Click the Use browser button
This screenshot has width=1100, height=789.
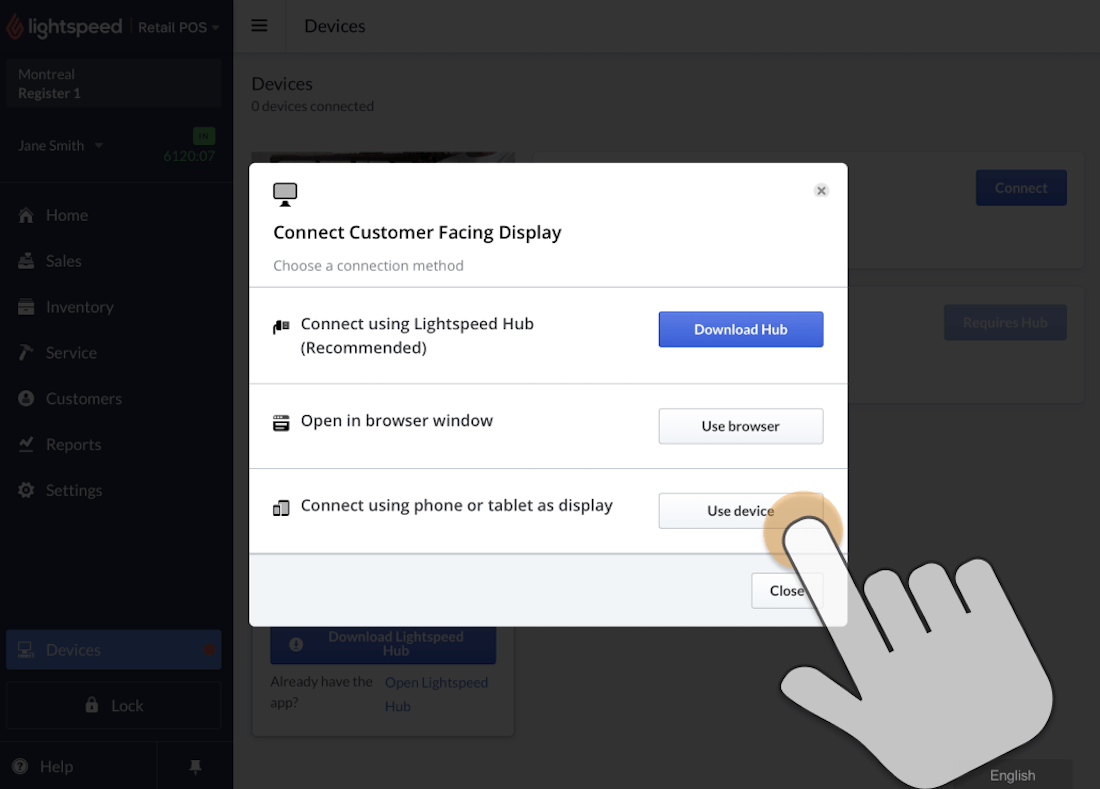pos(740,426)
